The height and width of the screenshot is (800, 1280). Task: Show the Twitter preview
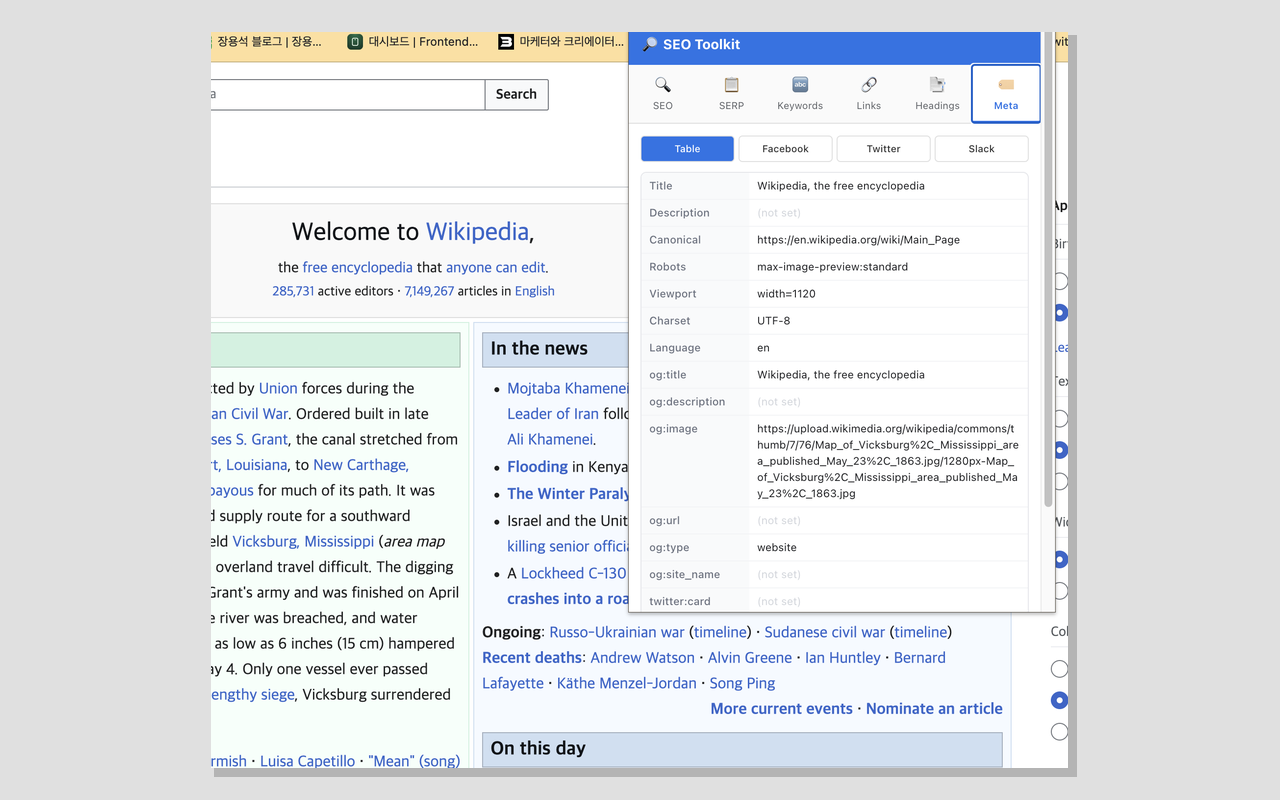coord(883,149)
